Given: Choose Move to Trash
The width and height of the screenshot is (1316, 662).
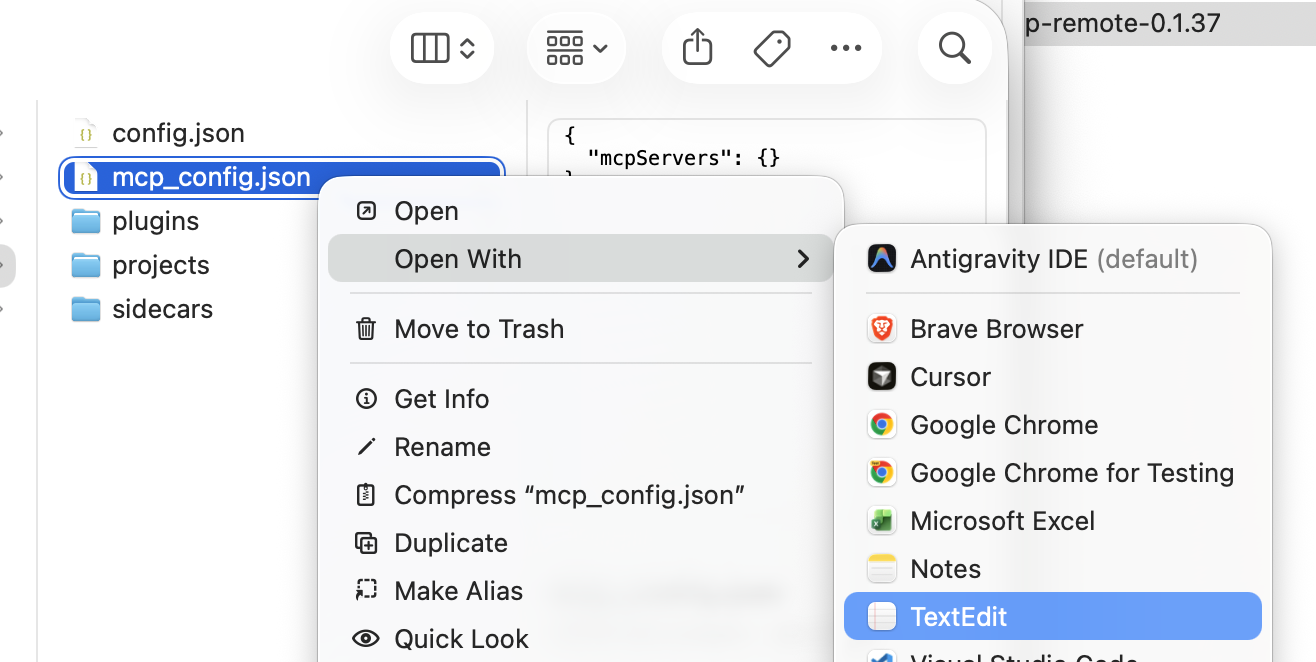Looking at the screenshot, I should click(x=581, y=329).
